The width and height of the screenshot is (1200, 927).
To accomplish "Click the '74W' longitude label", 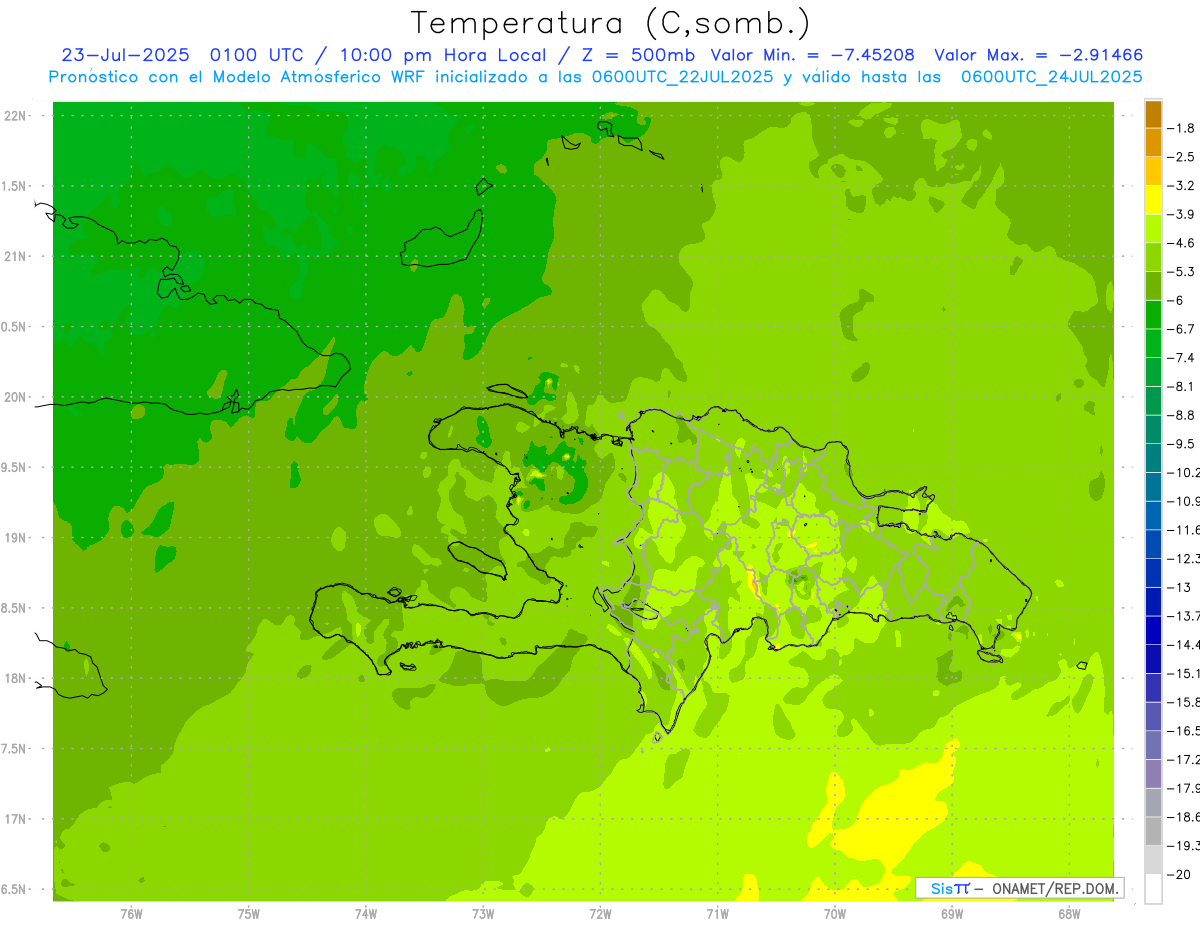I will tap(366, 913).
